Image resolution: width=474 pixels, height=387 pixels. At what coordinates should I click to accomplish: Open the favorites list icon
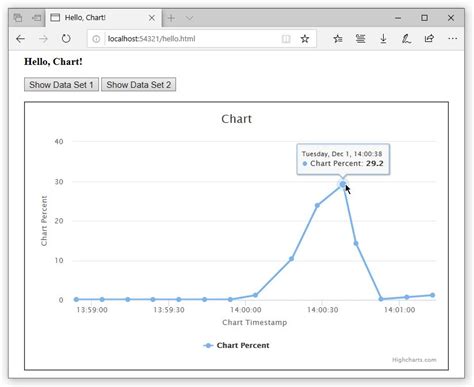tap(338, 39)
